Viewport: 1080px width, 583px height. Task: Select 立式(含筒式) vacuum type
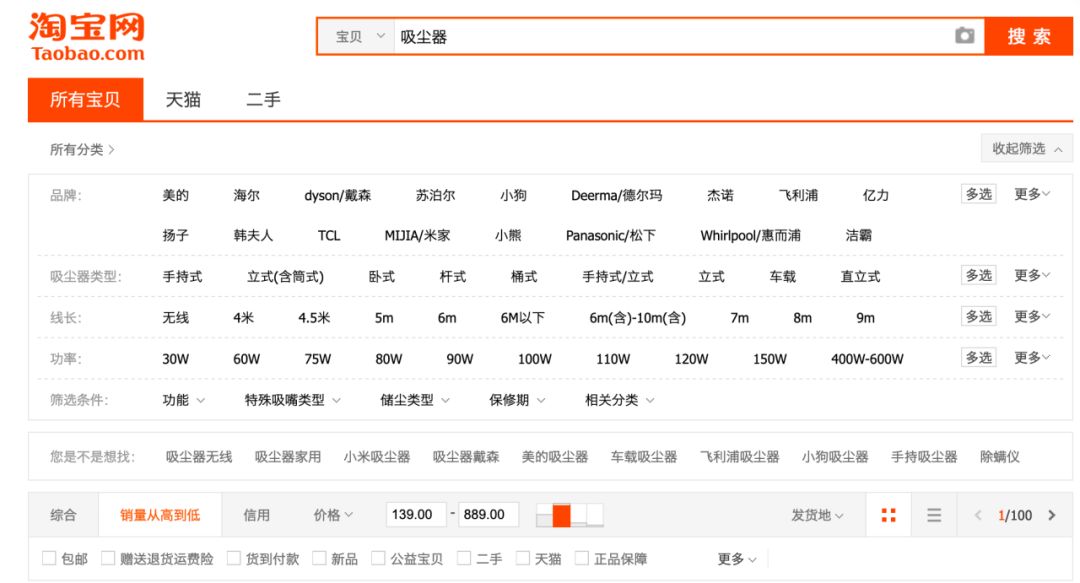click(285, 277)
